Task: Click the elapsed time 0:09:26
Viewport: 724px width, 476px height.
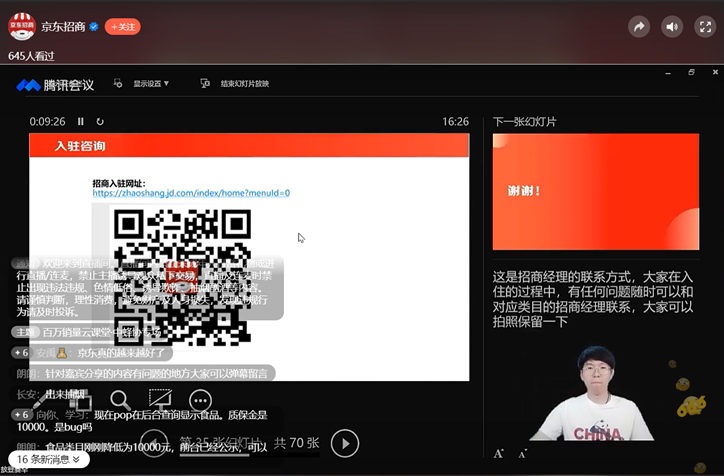Action: 47,121
